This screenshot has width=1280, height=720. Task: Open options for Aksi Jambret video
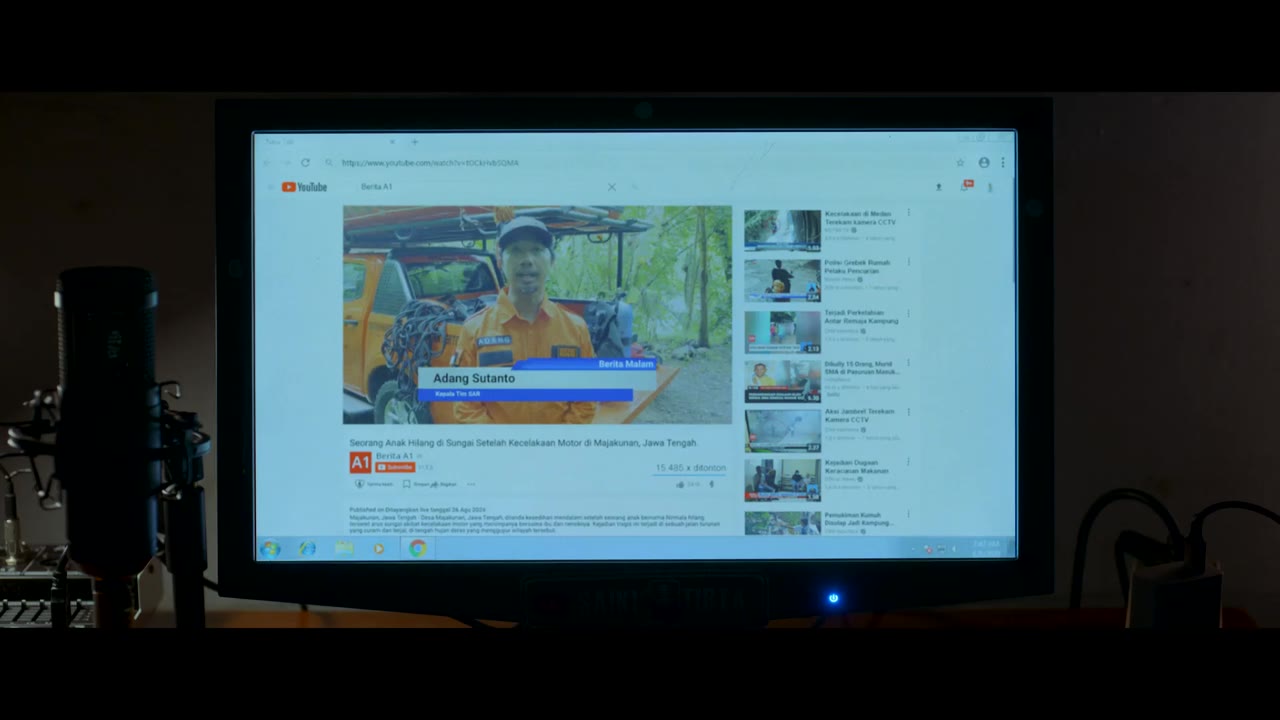[908, 411]
